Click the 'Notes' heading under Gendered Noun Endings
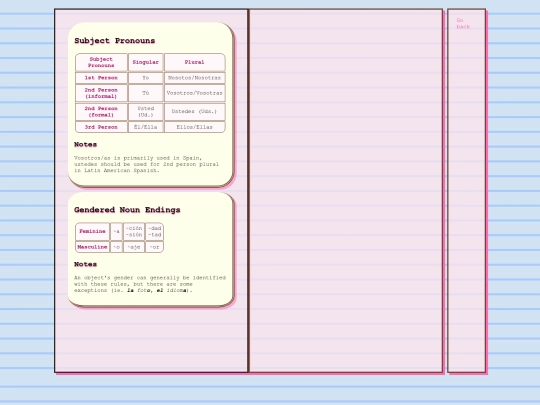 85,264
